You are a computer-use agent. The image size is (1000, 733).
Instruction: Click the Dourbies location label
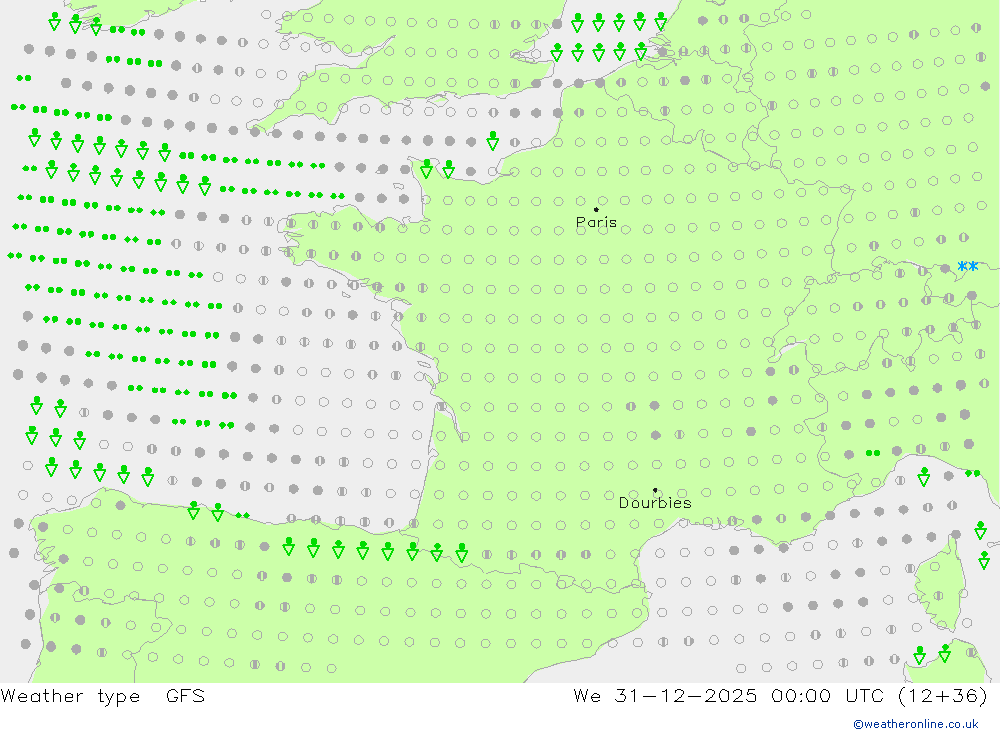[655, 503]
